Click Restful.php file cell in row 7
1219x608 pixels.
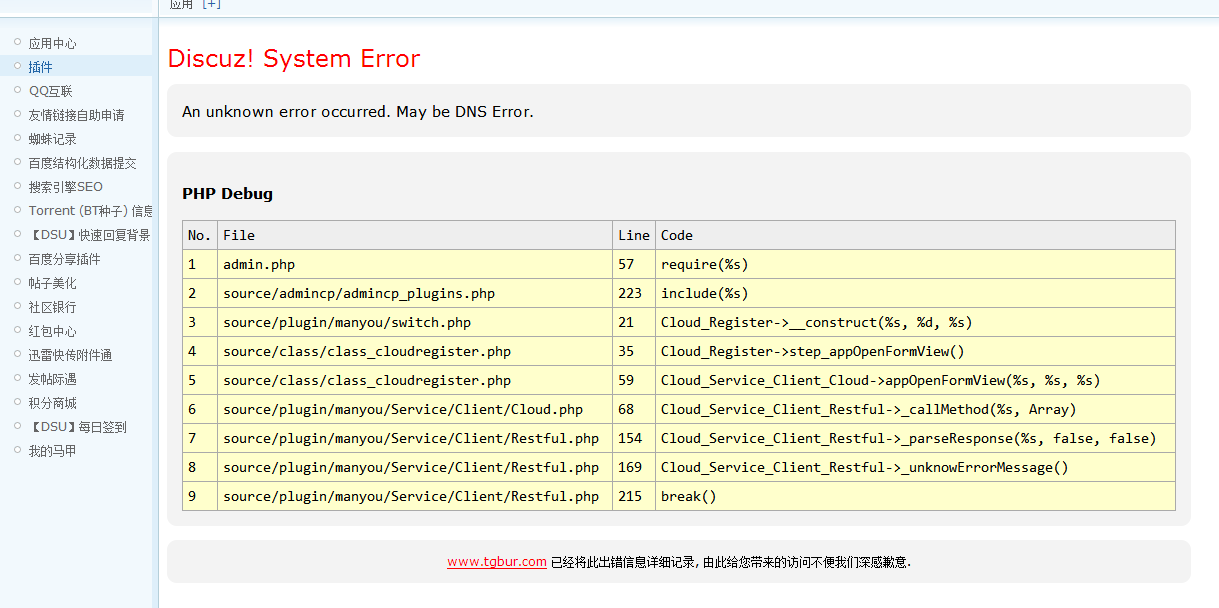coord(415,438)
